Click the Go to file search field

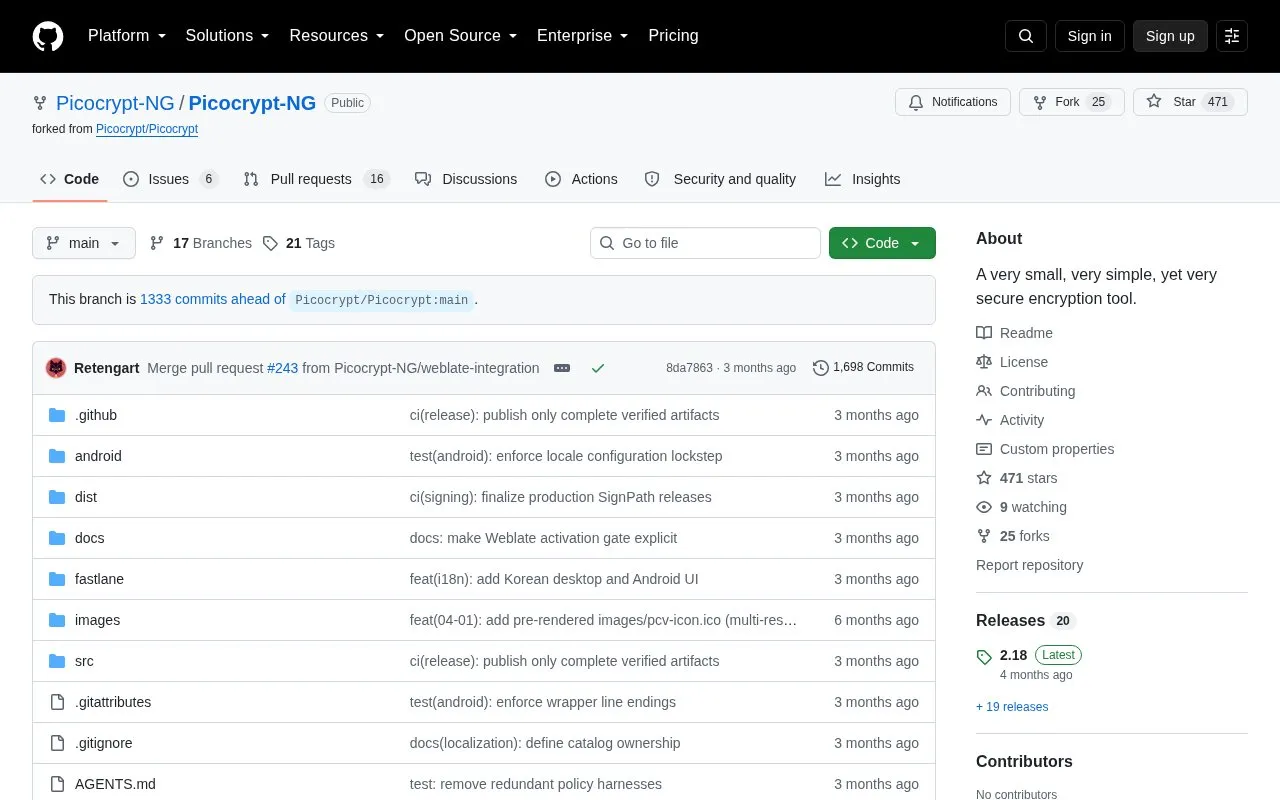[x=705, y=243]
